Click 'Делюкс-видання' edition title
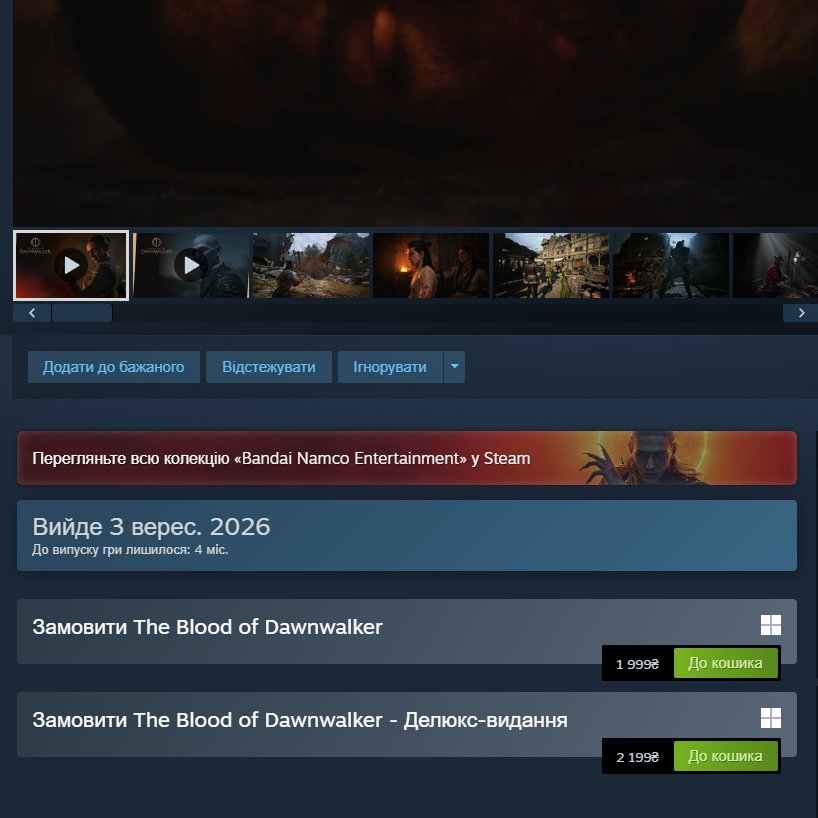The image size is (818, 818). click(x=300, y=720)
